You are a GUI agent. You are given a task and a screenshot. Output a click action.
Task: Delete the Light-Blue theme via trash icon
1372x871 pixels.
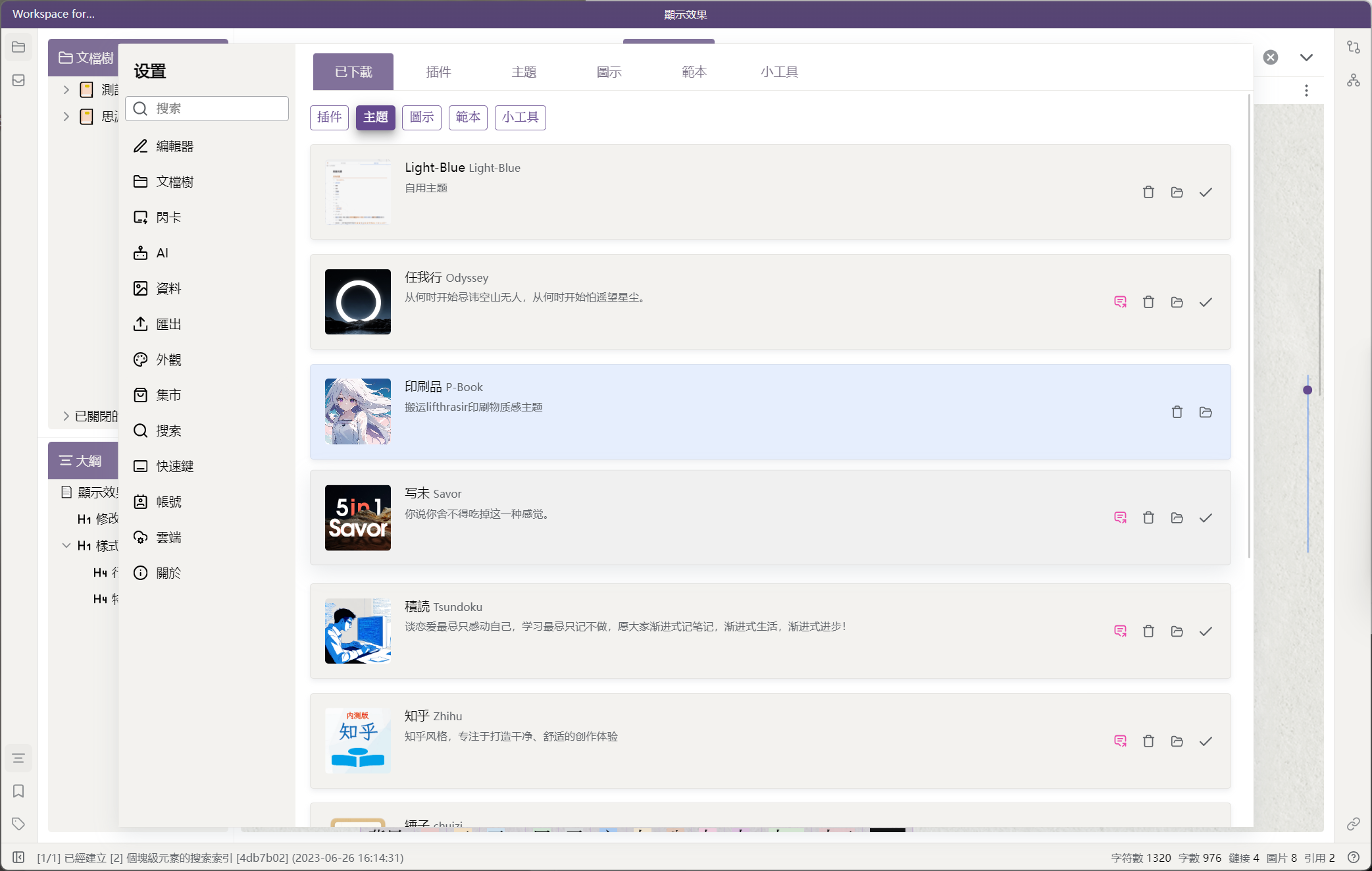coord(1148,192)
